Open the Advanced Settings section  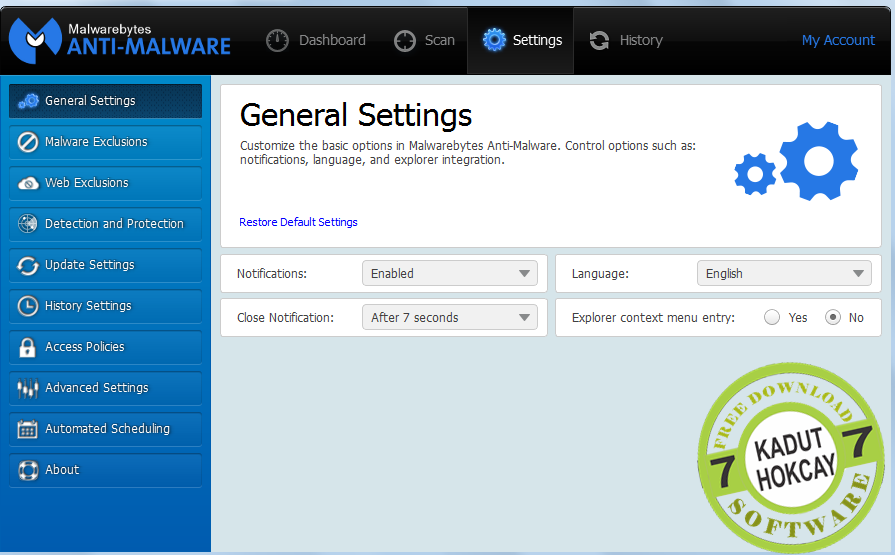106,388
